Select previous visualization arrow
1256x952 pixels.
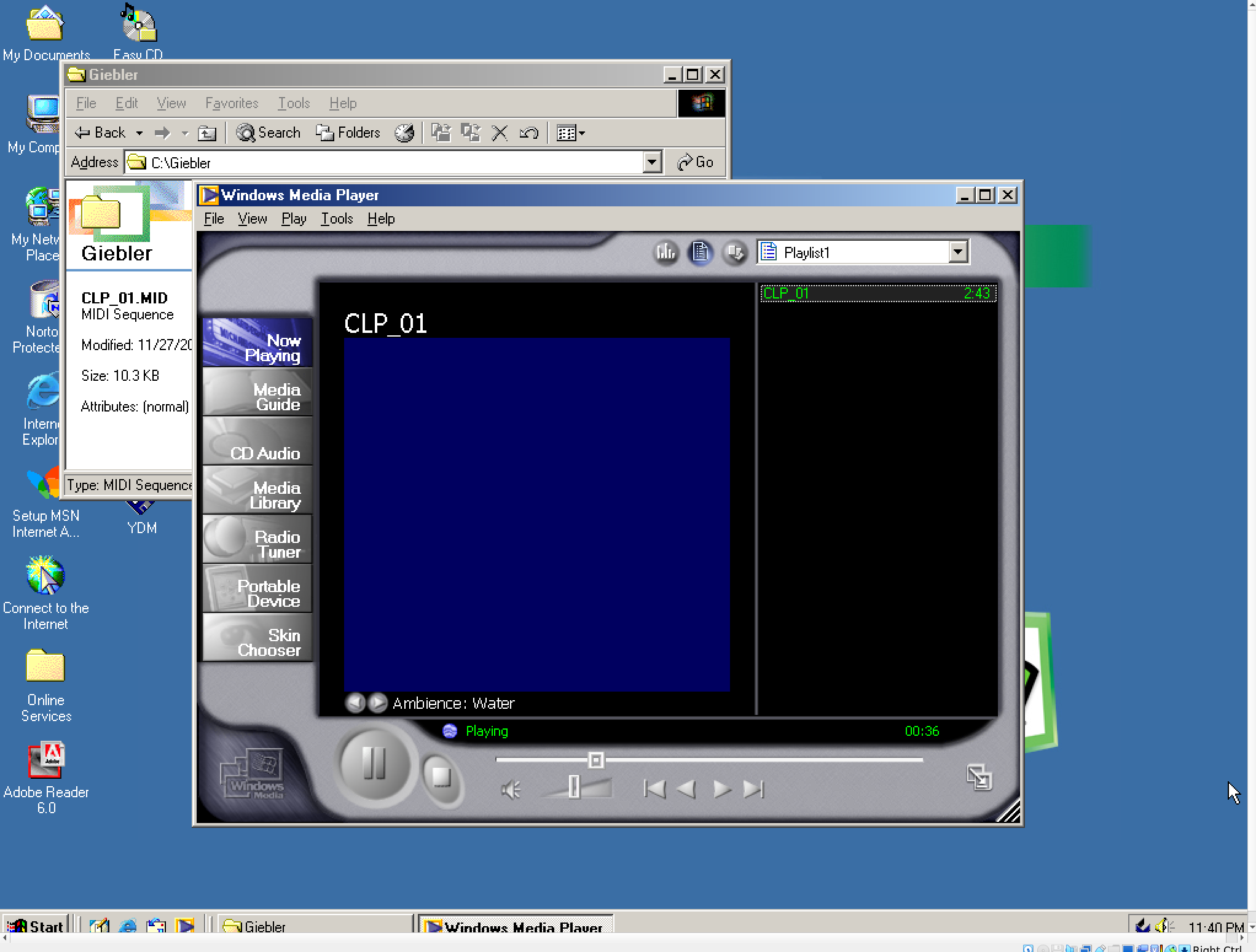coord(355,703)
